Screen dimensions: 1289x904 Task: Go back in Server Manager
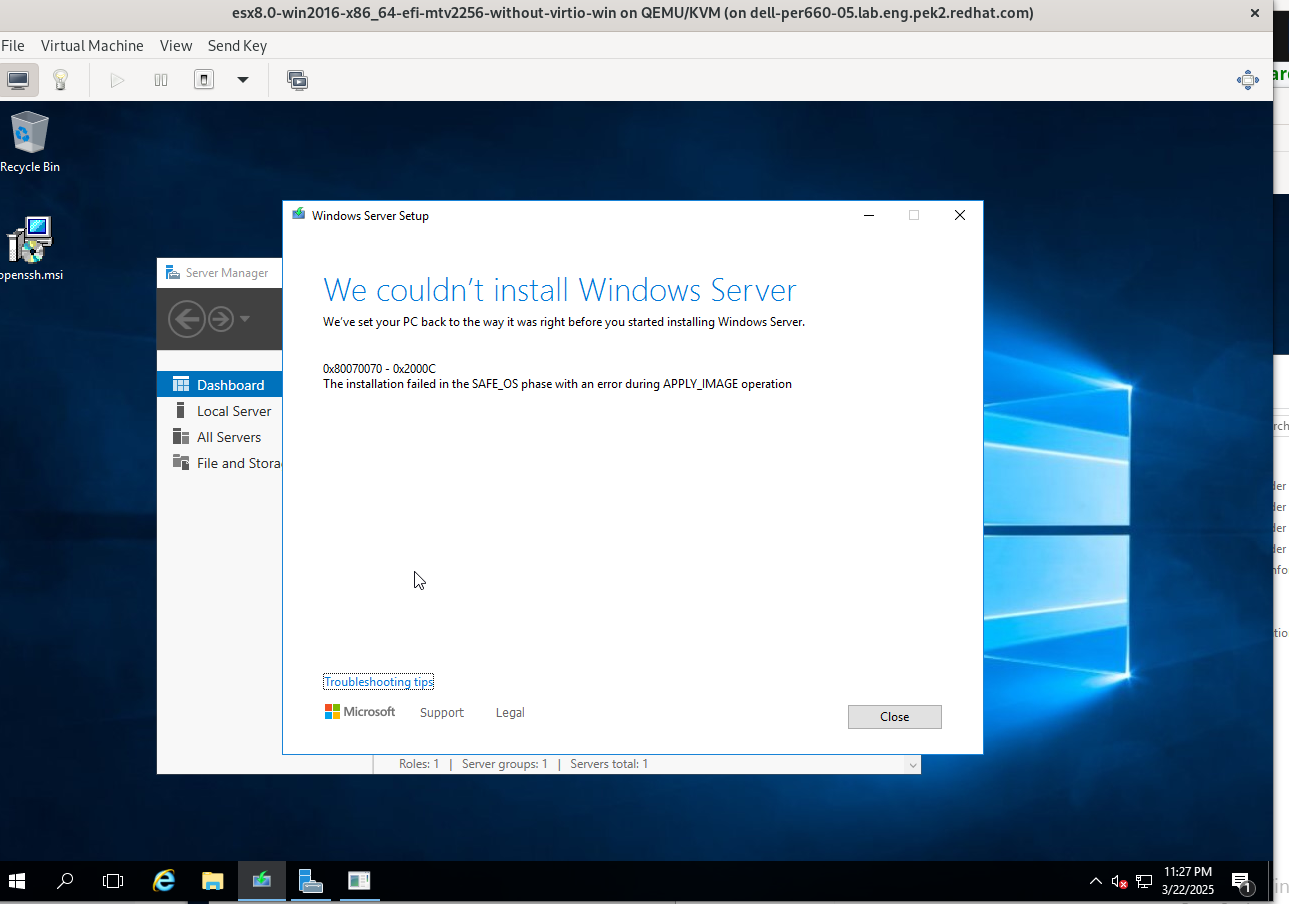pos(186,319)
